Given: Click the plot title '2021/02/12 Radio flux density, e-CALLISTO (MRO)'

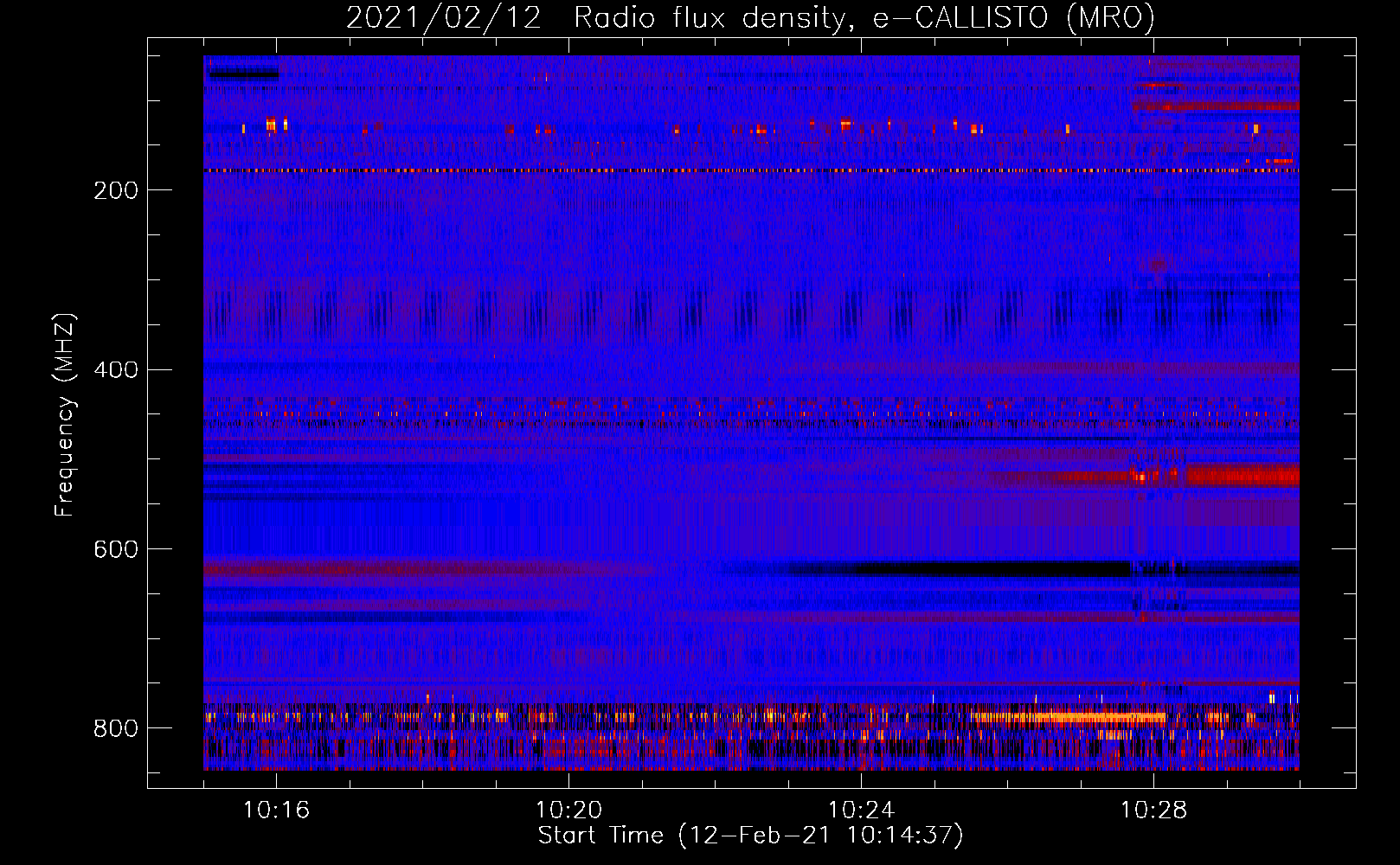Looking at the screenshot, I should coord(750,17).
